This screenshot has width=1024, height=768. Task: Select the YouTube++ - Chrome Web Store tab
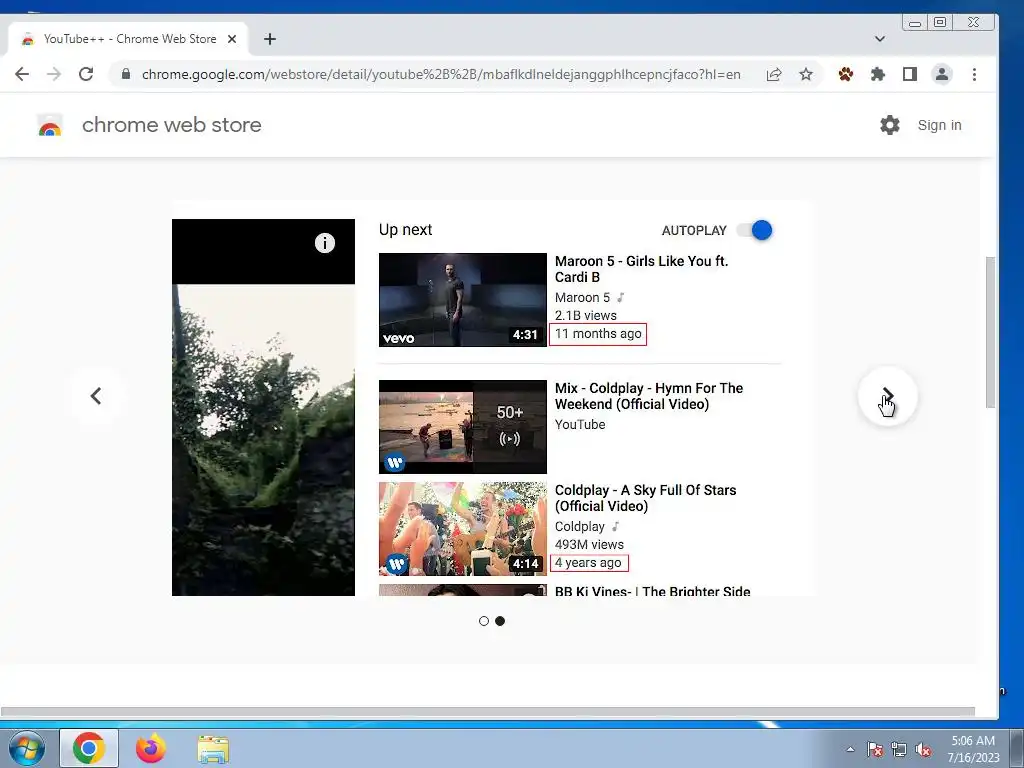pos(129,39)
